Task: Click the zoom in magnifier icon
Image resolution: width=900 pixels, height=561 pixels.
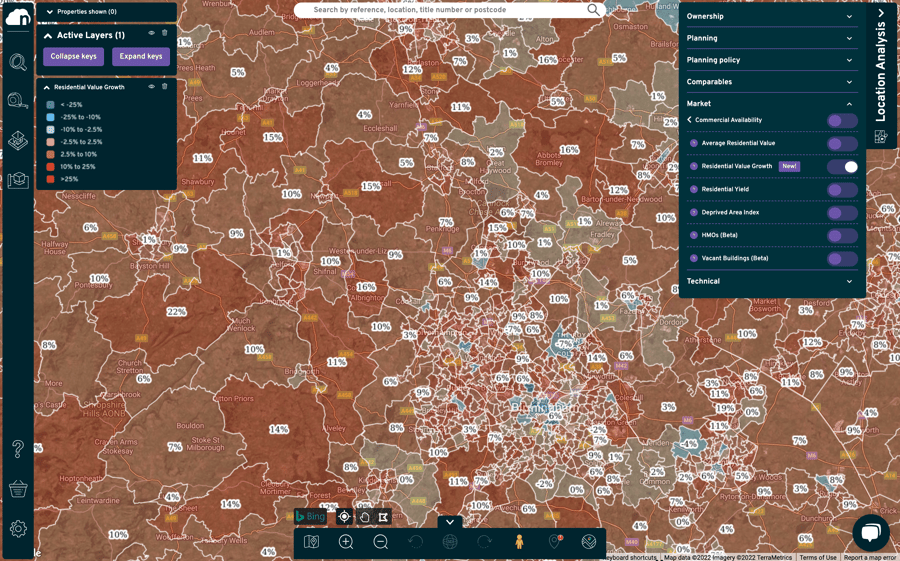Action: point(346,542)
